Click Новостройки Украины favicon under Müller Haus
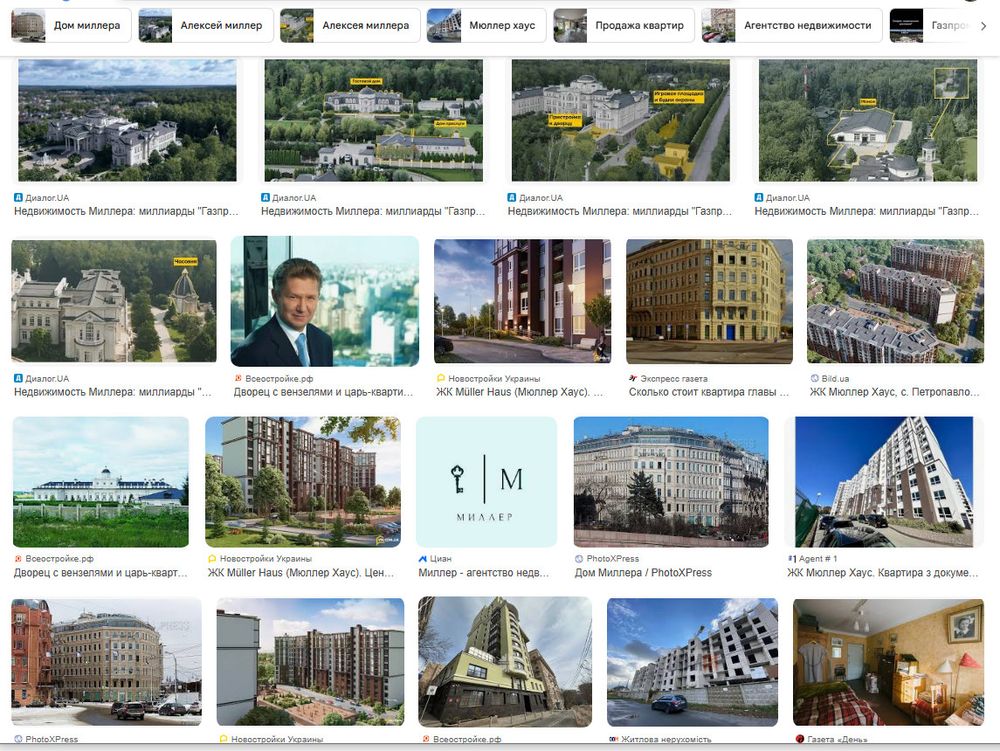 tap(440, 378)
